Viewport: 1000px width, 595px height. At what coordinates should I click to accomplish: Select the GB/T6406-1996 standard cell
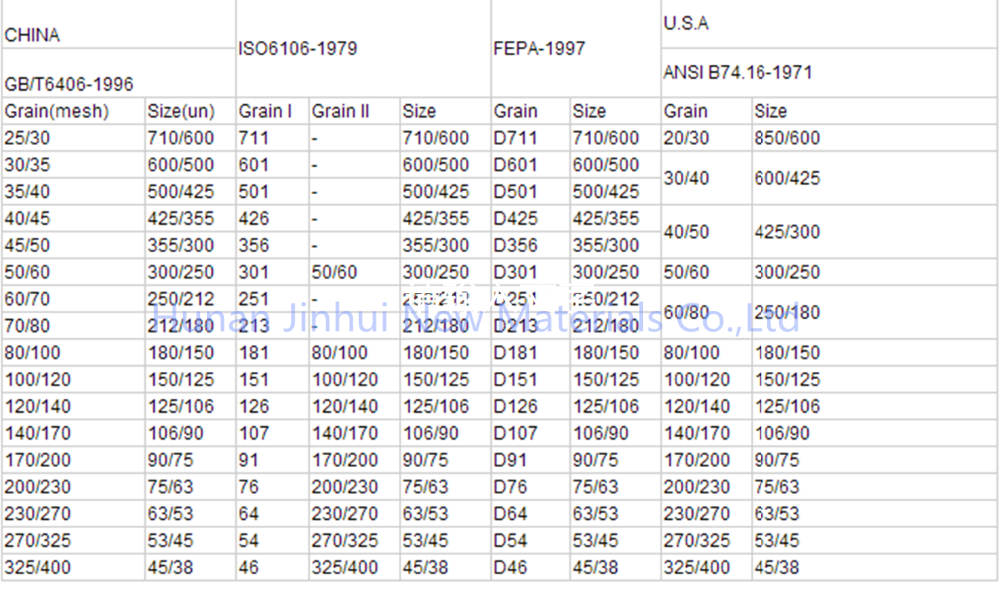click(119, 73)
